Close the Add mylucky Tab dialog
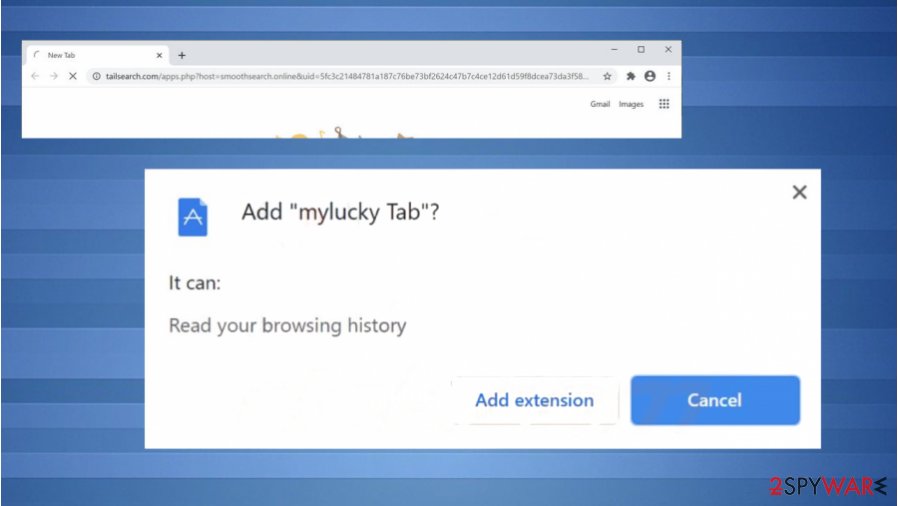The image size is (898, 506). click(799, 192)
